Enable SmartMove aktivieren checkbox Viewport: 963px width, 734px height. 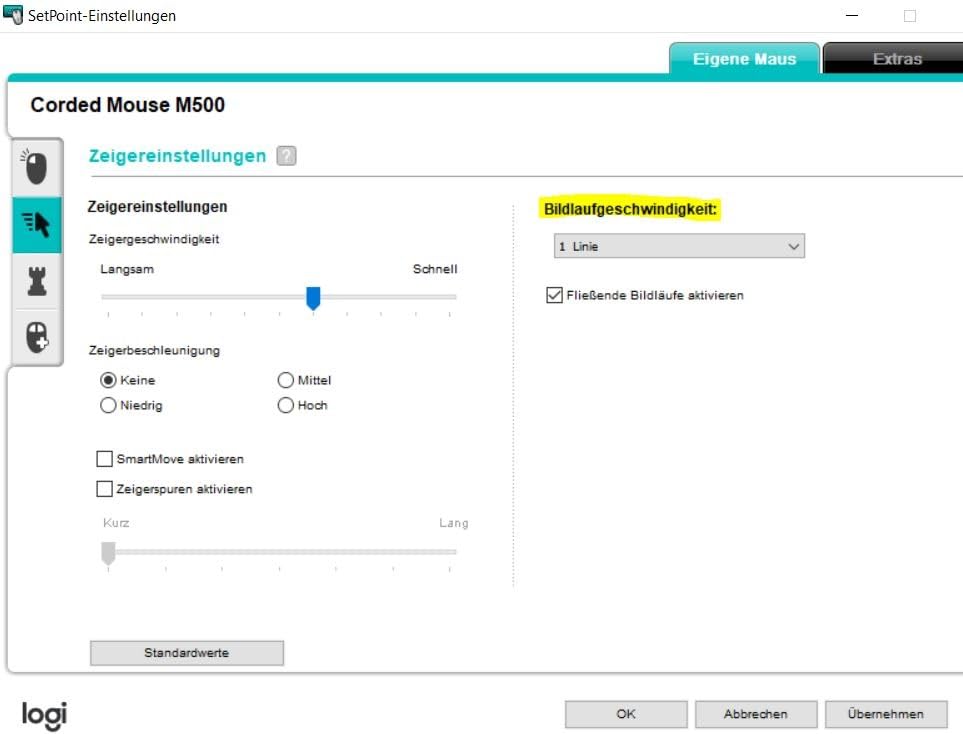(104, 459)
